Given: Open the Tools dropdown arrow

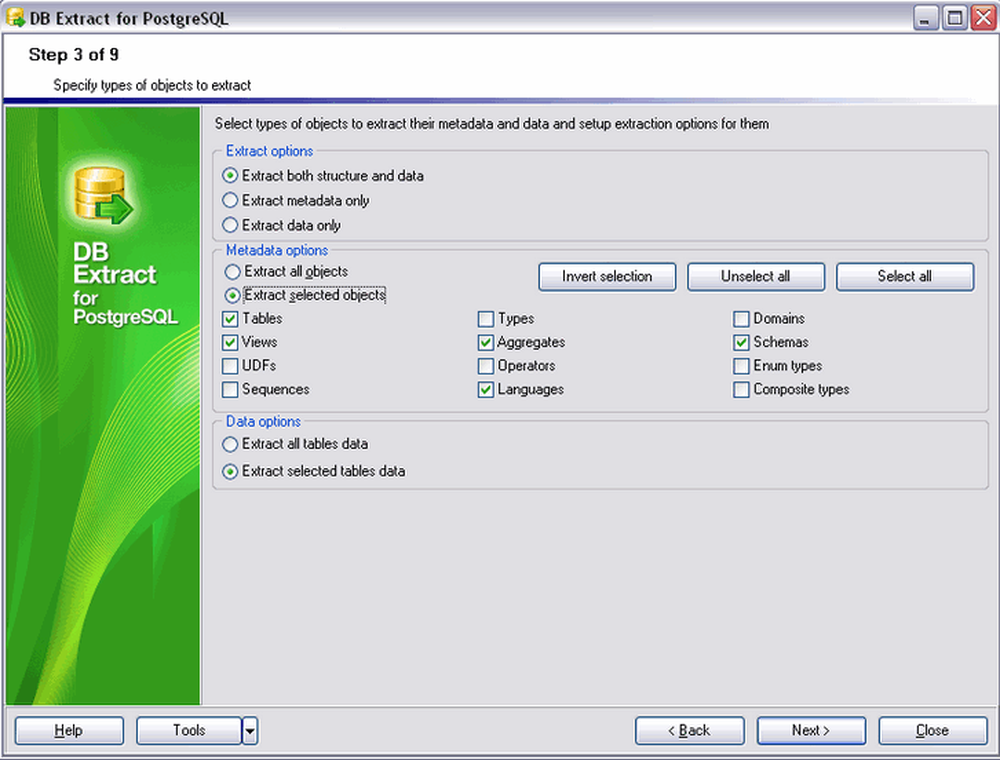Looking at the screenshot, I should click(249, 730).
